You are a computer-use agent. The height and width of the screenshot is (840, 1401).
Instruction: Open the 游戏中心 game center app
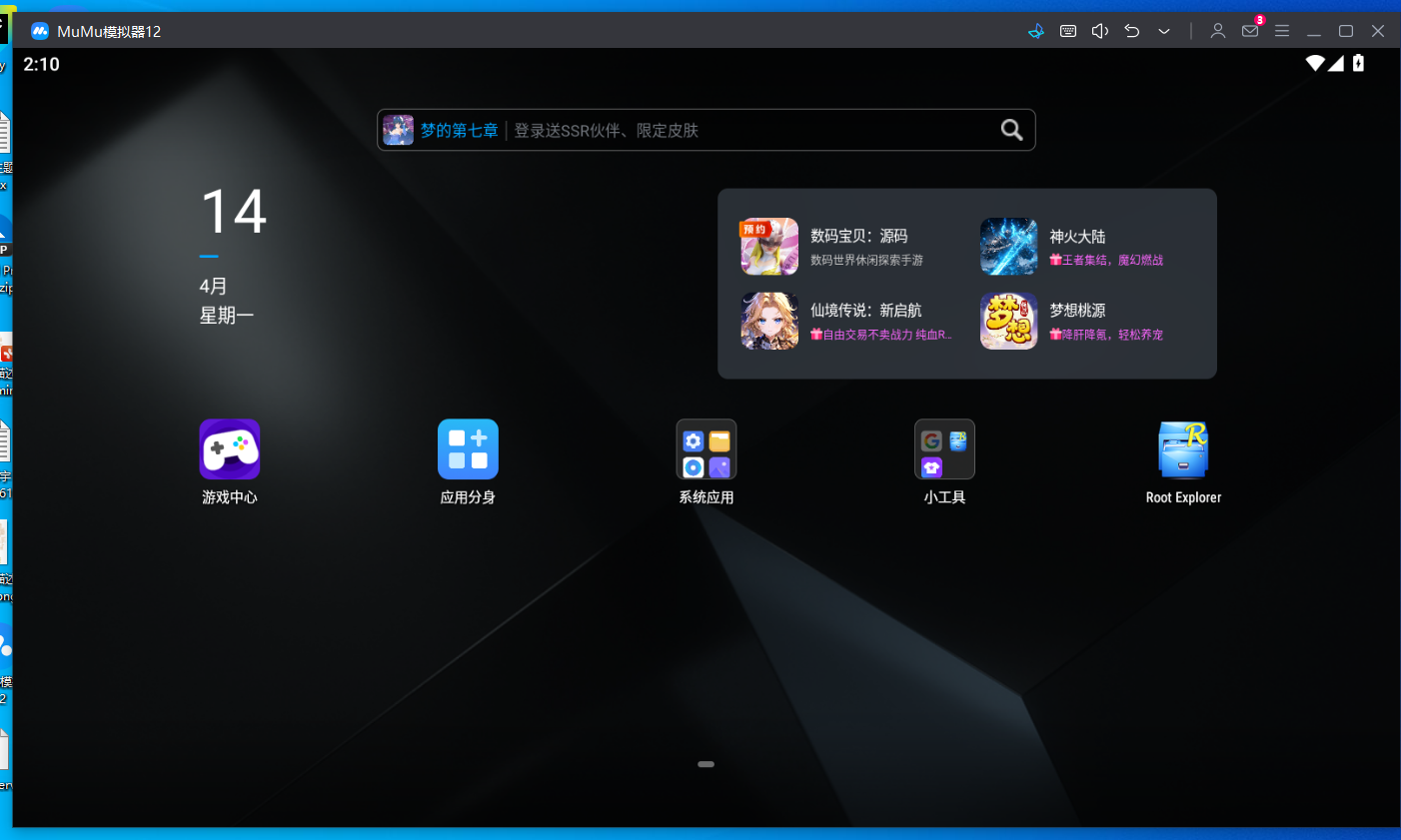[x=230, y=449]
